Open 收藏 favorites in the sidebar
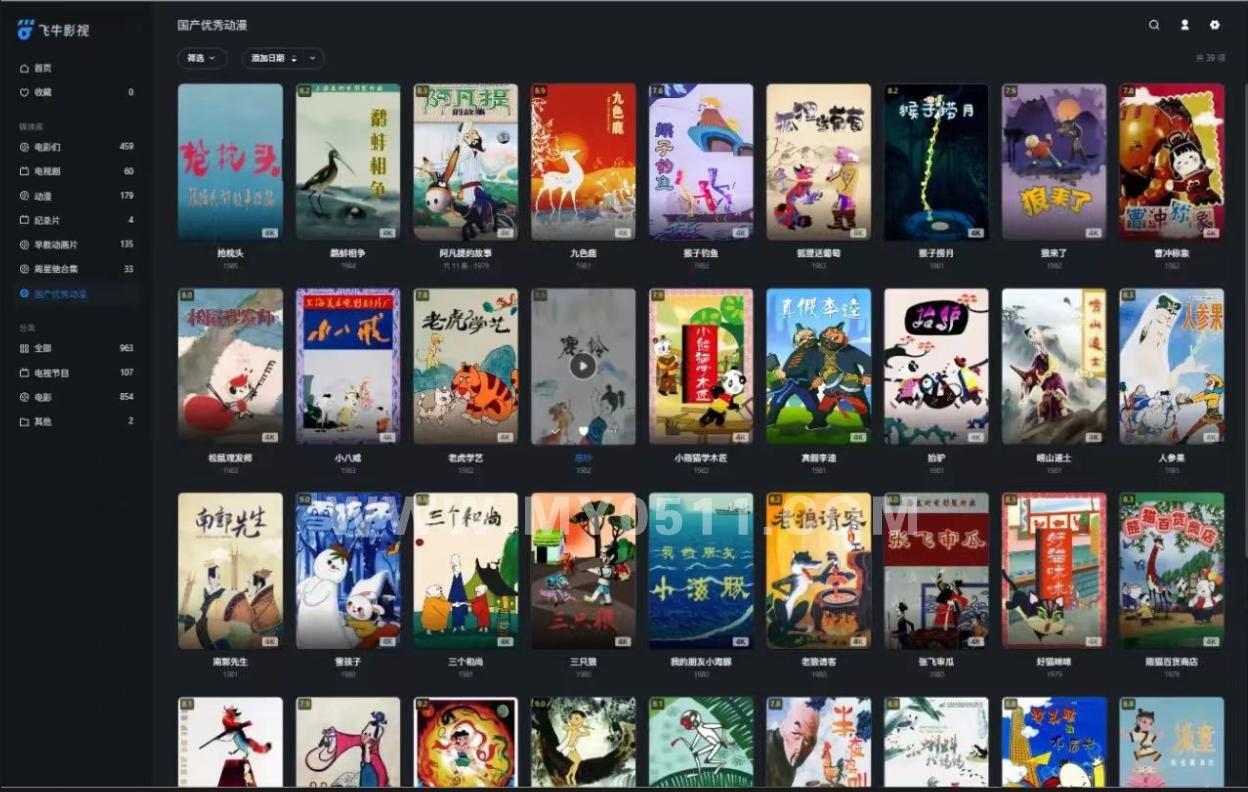Viewport: 1248px width, 792px height. pos(42,92)
